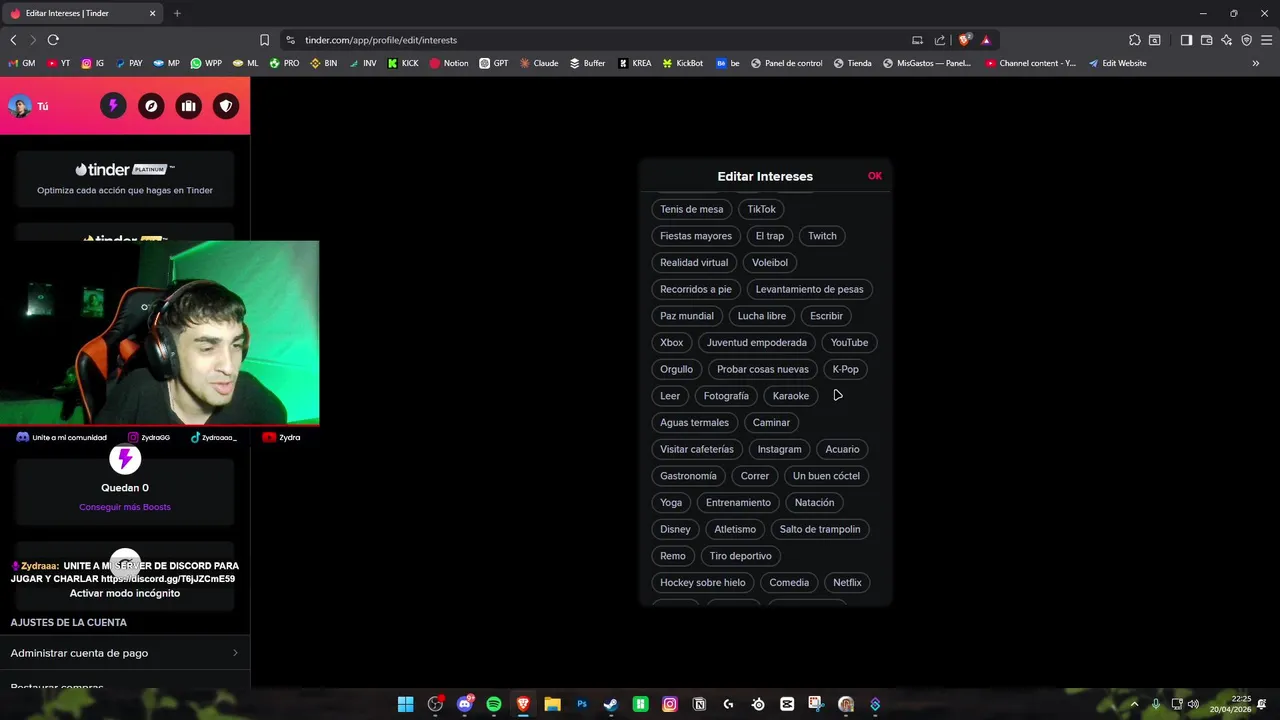This screenshot has width=1280, height=720.
Task: Select the TikTok interest chip
Action: [761, 209]
